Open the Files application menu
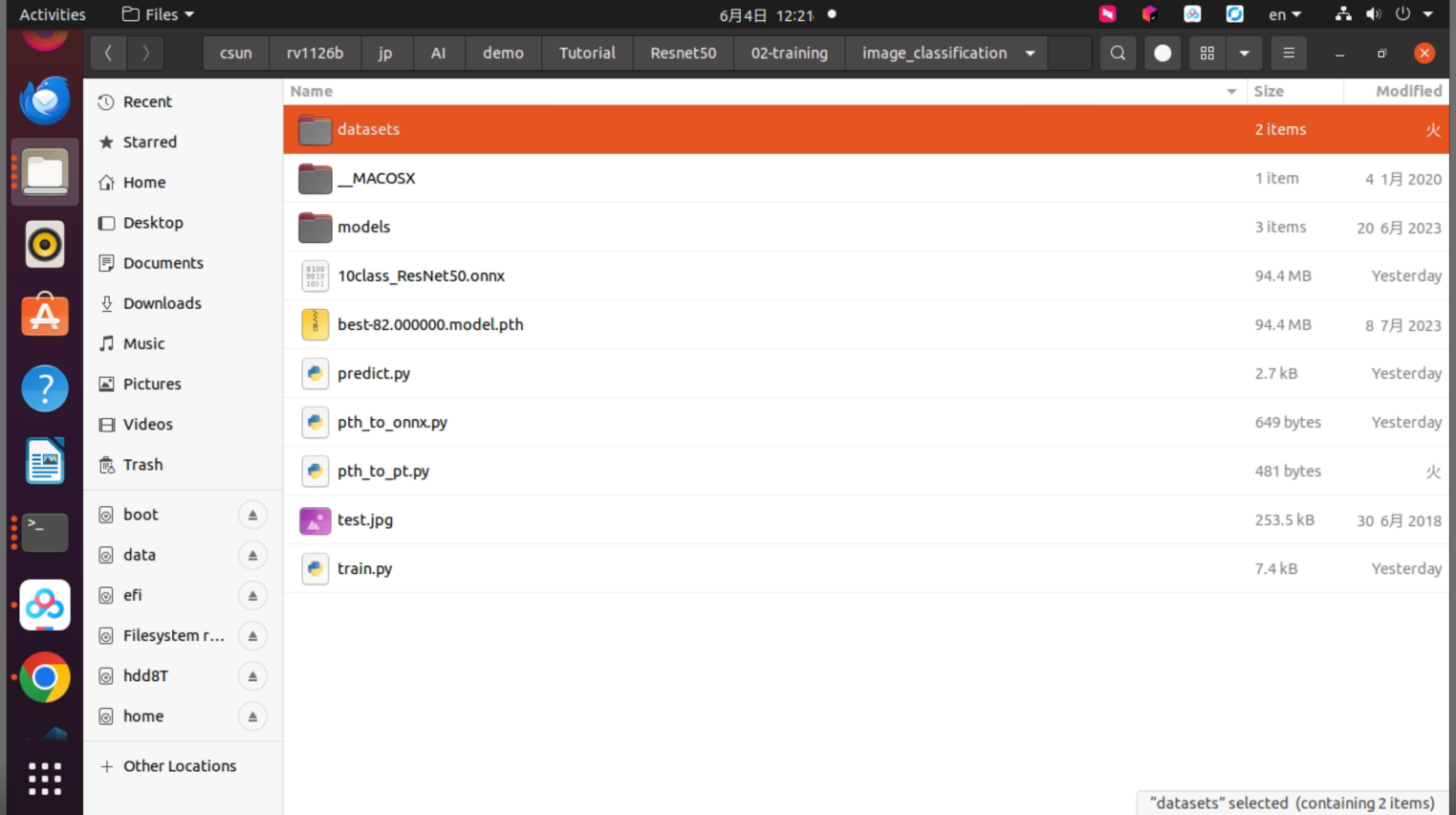The height and width of the screenshot is (815, 1456). [x=159, y=14]
